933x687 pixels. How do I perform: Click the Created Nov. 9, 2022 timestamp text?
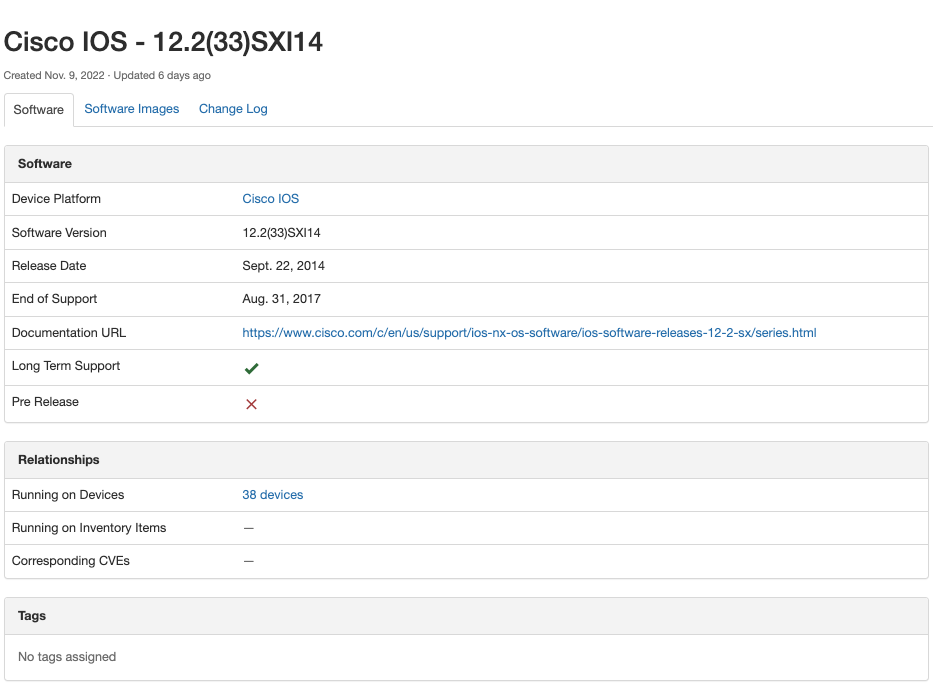pyautogui.click(x=54, y=76)
